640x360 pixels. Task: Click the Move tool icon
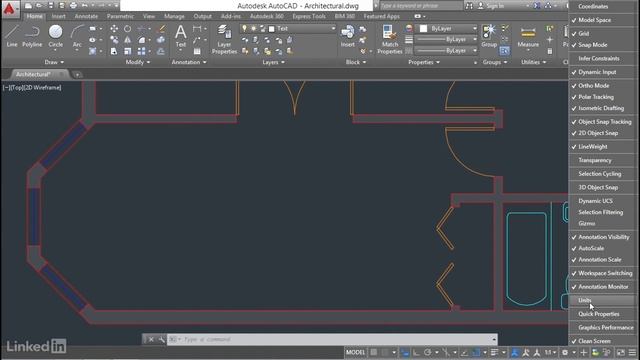pyautogui.click(x=114, y=29)
